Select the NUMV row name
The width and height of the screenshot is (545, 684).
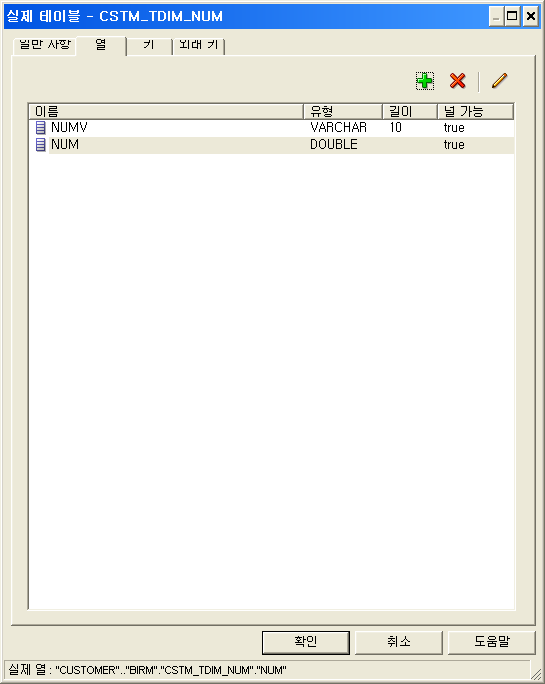69,128
